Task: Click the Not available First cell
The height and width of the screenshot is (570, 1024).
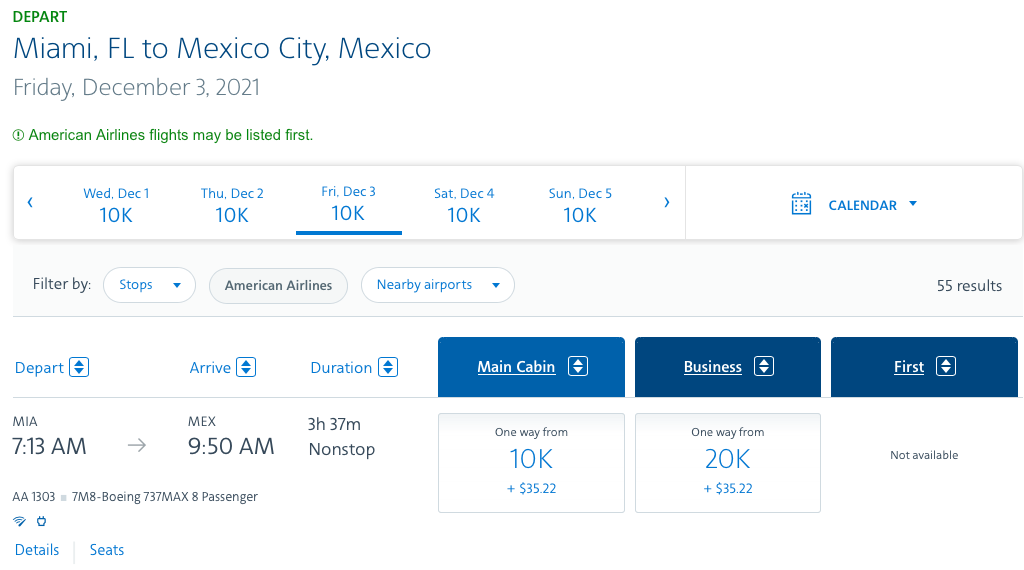Action: click(x=924, y=455)
